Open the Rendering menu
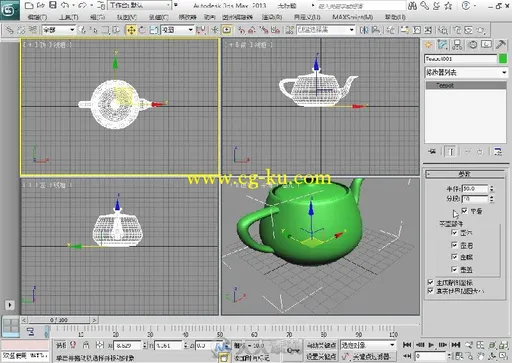 272,17
